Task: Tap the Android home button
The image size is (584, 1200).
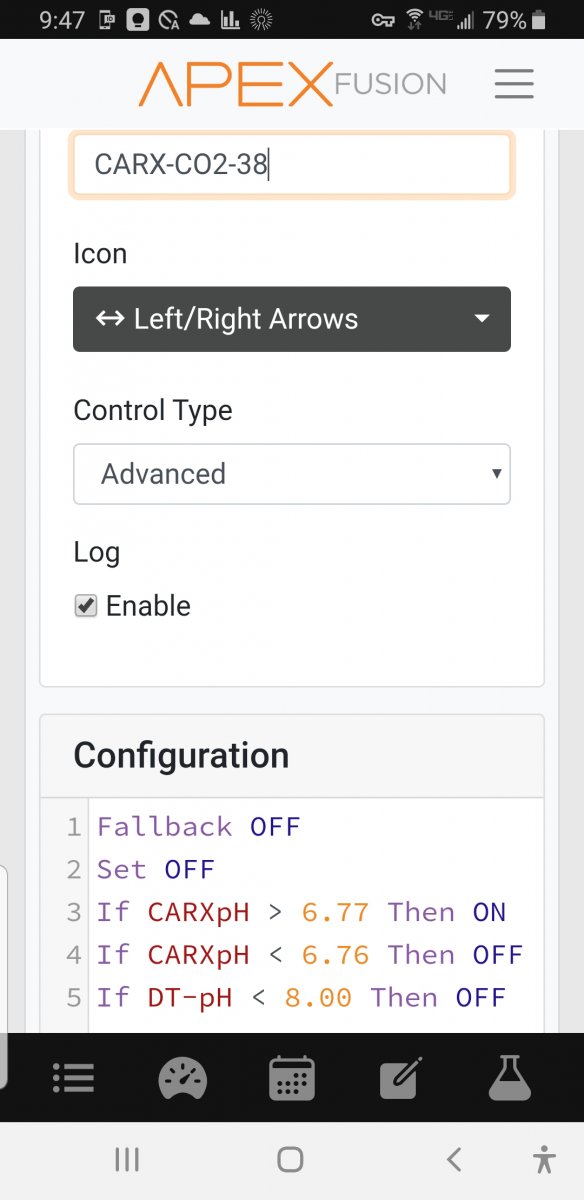Action: [290, 1159]
